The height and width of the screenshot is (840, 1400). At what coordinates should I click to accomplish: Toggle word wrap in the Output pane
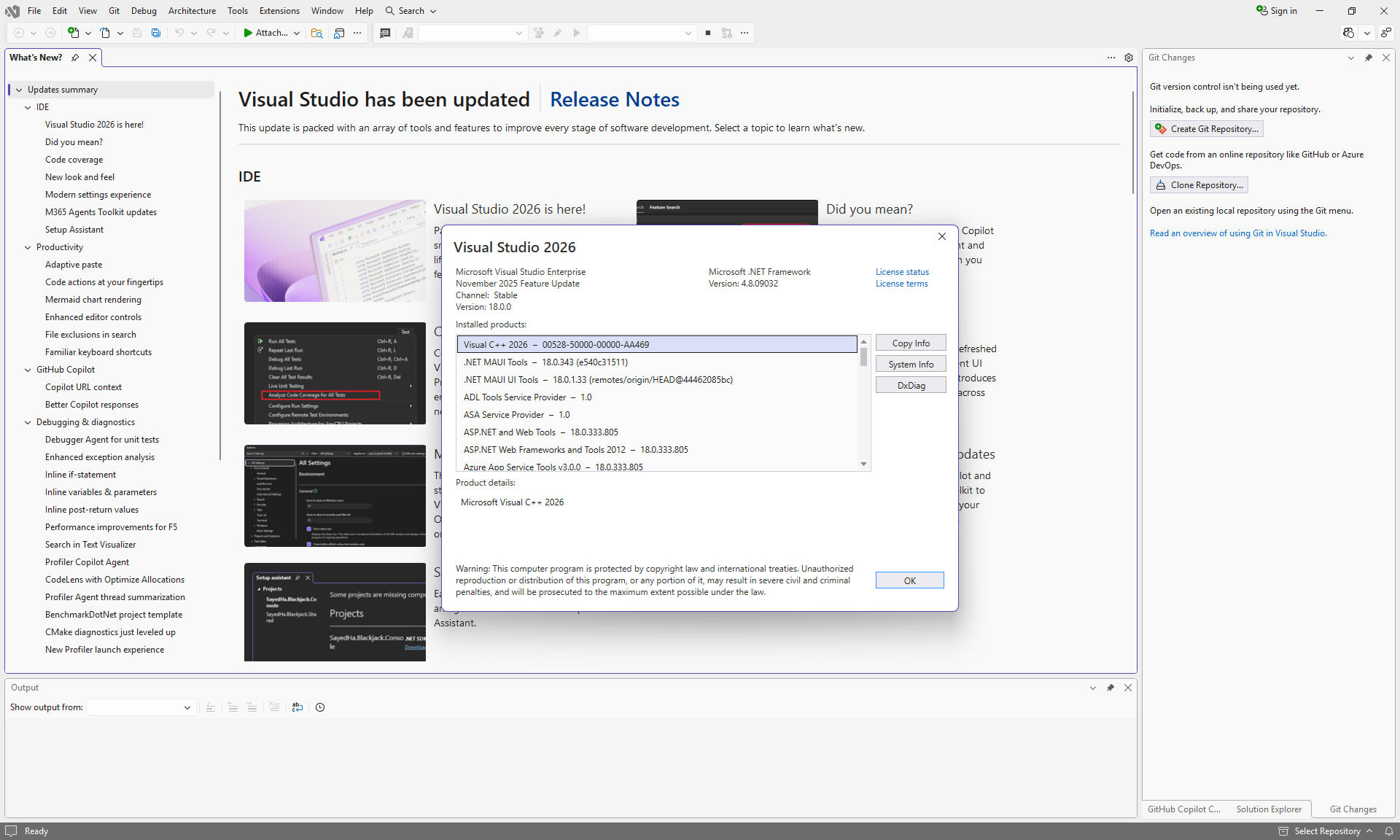(x=297, y=707)
